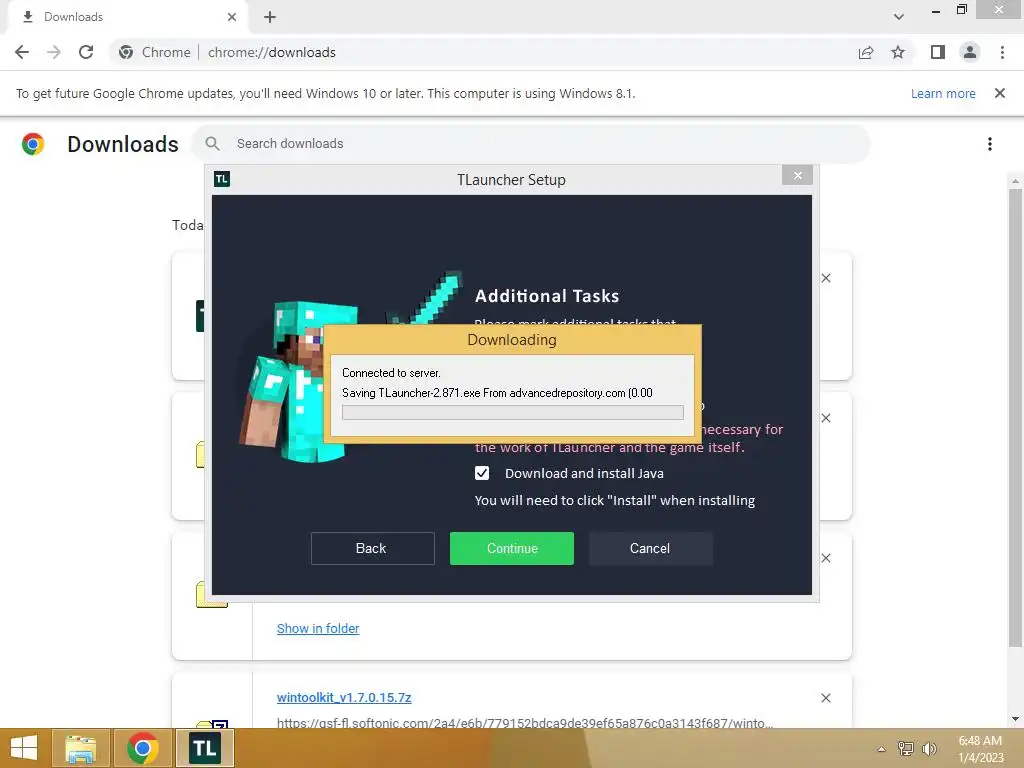The image size is (1024, 768).
Task: Open the Downloads page more actions menu
Action: [990, 144]
